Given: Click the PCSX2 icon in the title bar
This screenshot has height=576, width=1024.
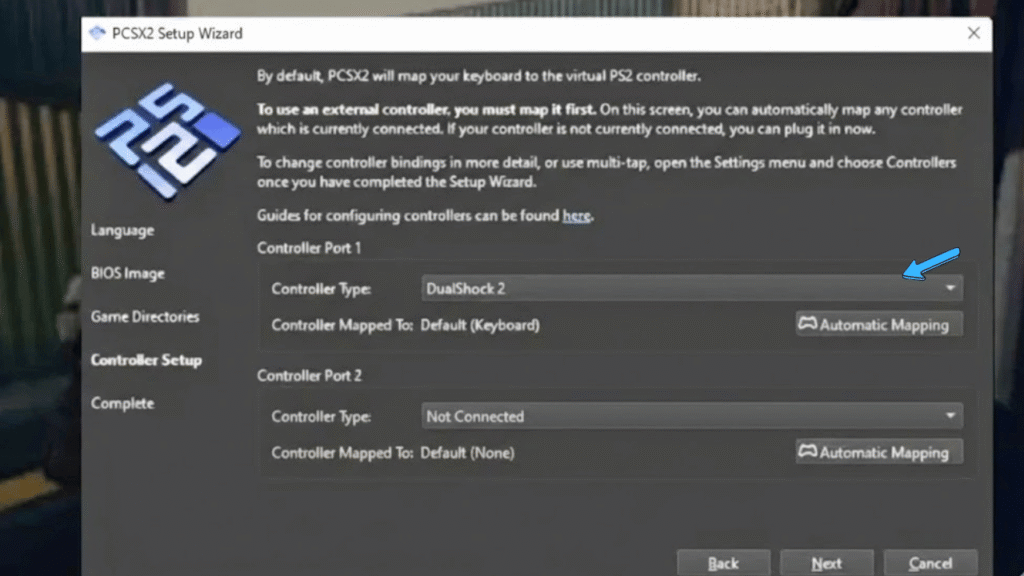Looking at the screenshot, I should (97, 33).
